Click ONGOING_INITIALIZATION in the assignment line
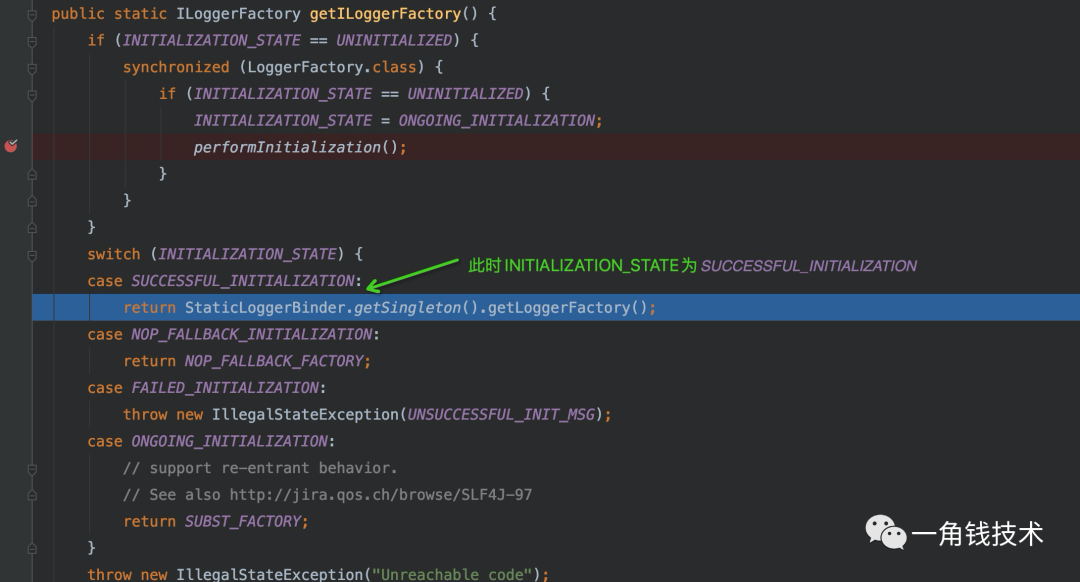Screen dimensions: 1080x582 497,121
